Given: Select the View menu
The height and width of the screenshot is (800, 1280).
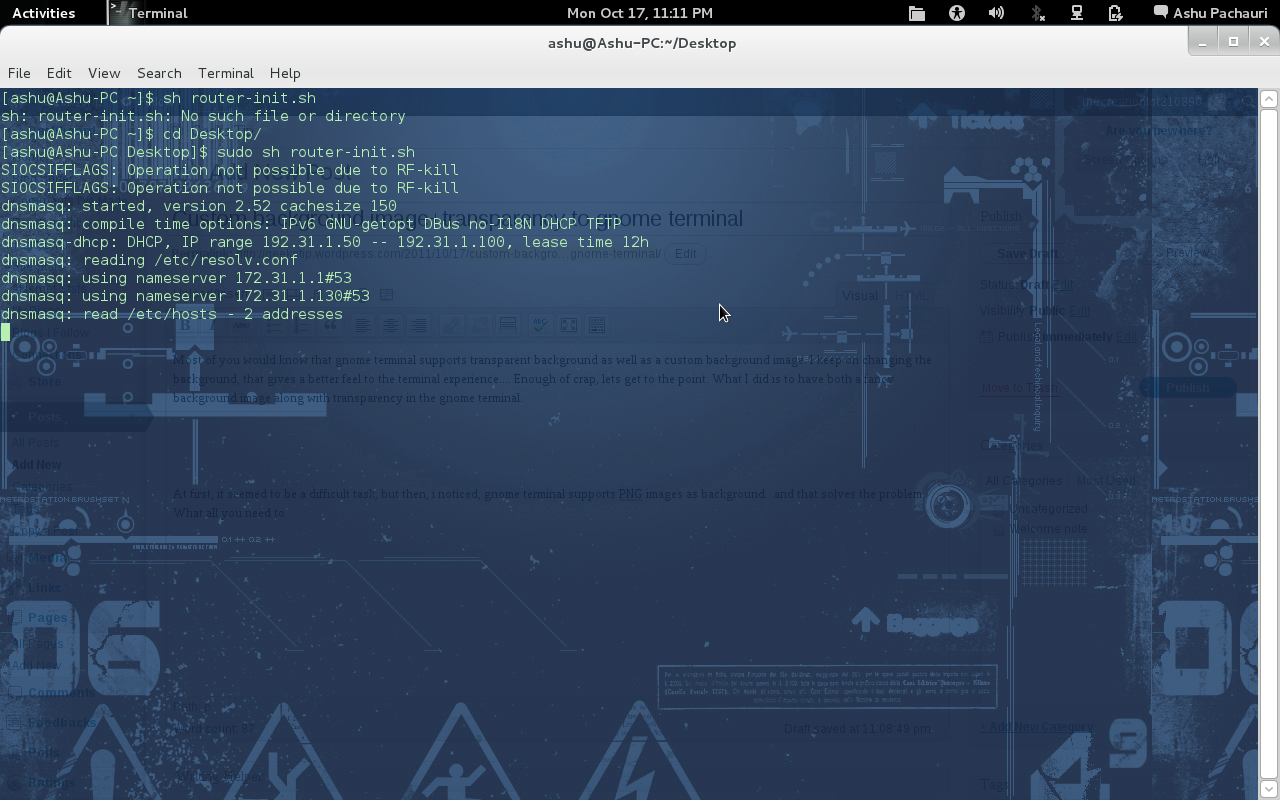Looking at the screenshot, I should [x=104, y=73].
